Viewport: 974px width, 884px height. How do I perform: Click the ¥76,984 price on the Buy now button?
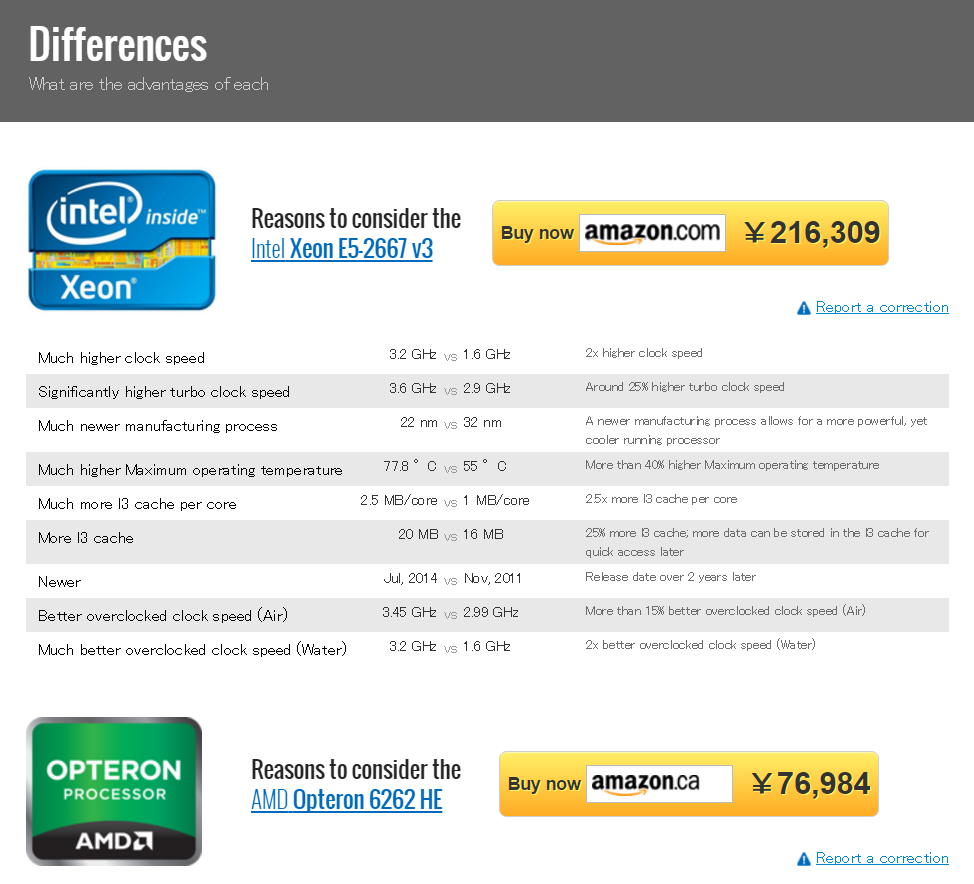point(811,784)
